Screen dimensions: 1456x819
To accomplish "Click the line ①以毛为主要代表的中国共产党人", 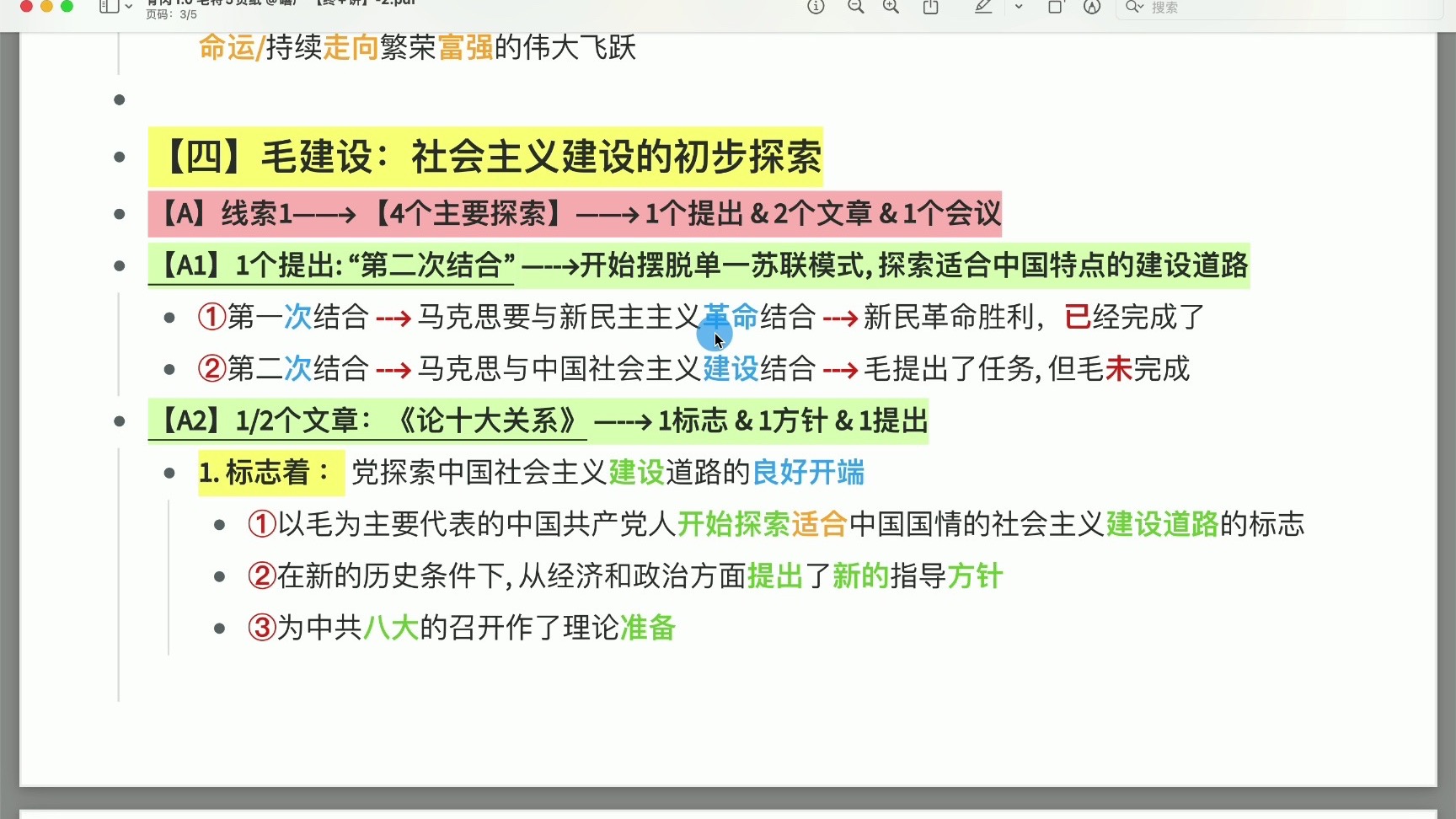I will [x=776, y=525].
